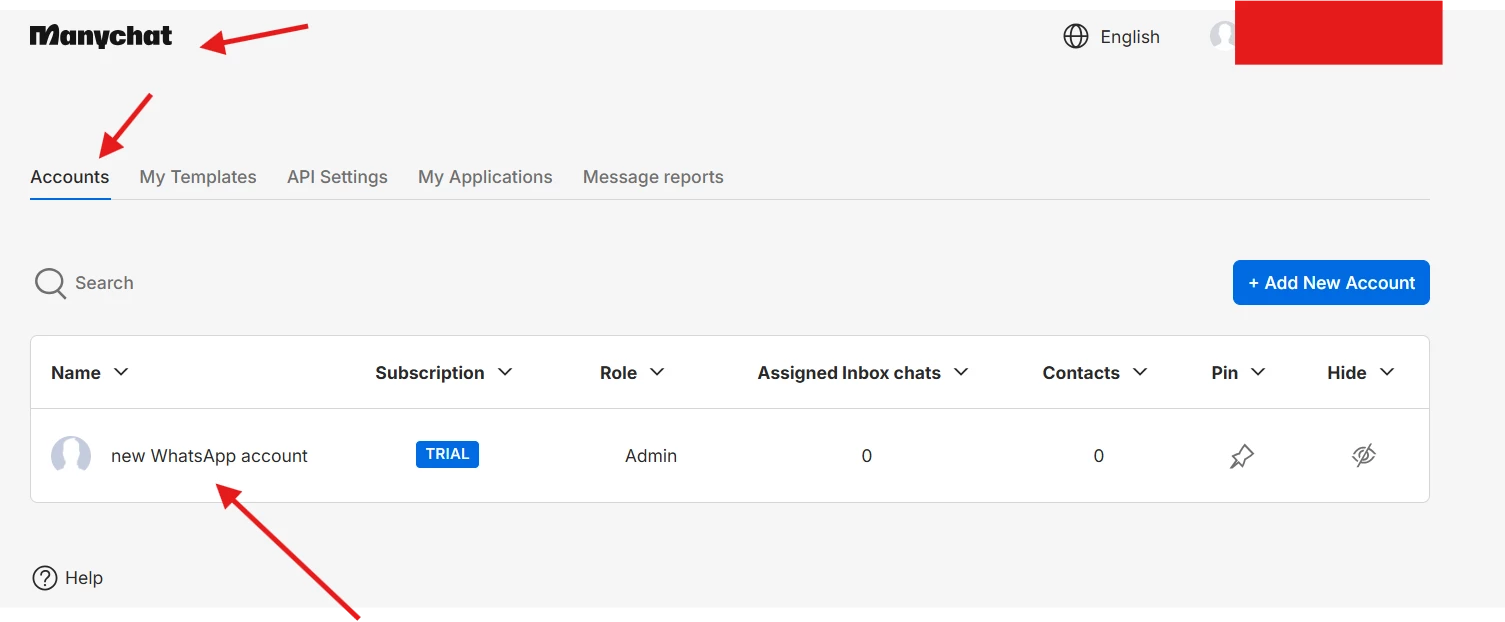
Task: Click the new WhatsApp account avatar
Action: pyautogui.click(x=71, y=456)
